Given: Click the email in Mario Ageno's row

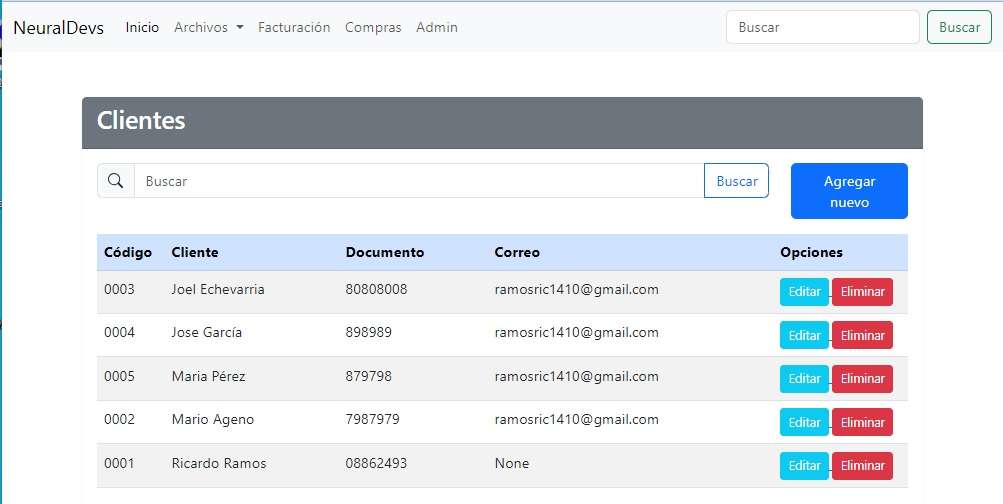Looking at the screenshot, I should point(576,420).
